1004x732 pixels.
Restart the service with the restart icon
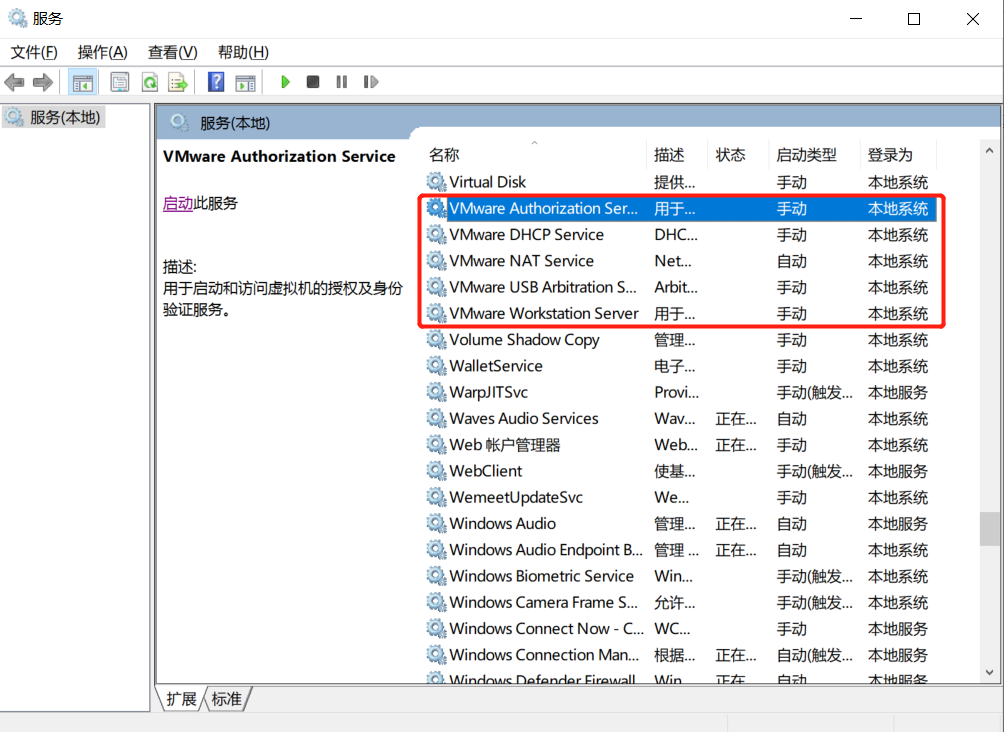(370, 82)
